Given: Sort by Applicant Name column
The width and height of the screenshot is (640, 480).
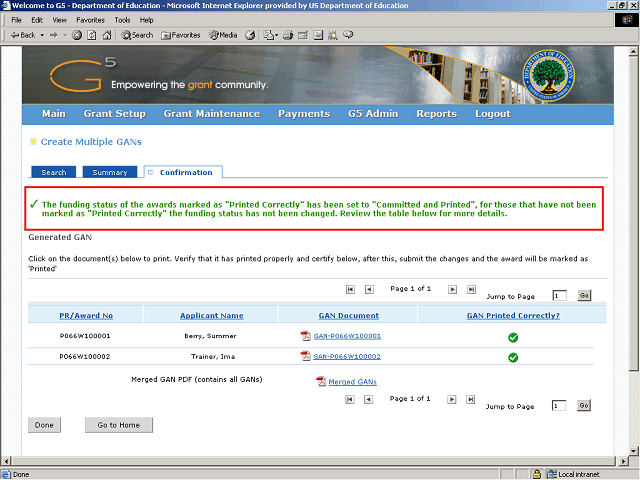Looking at the screenshot, I should [212, 316].
